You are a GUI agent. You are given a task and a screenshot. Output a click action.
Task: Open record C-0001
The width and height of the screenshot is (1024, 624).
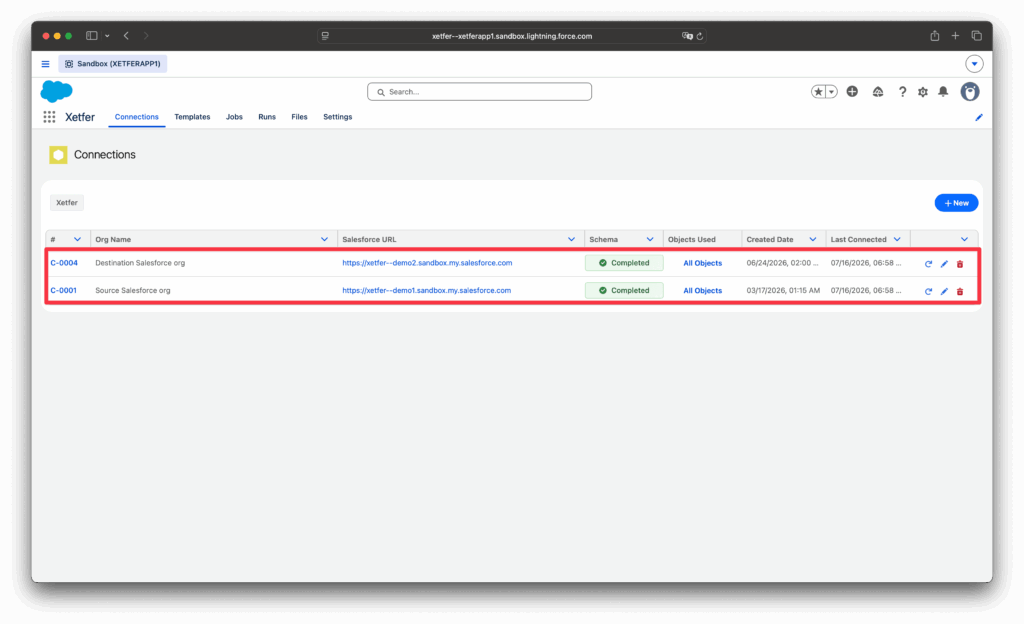tap(63, 290)
